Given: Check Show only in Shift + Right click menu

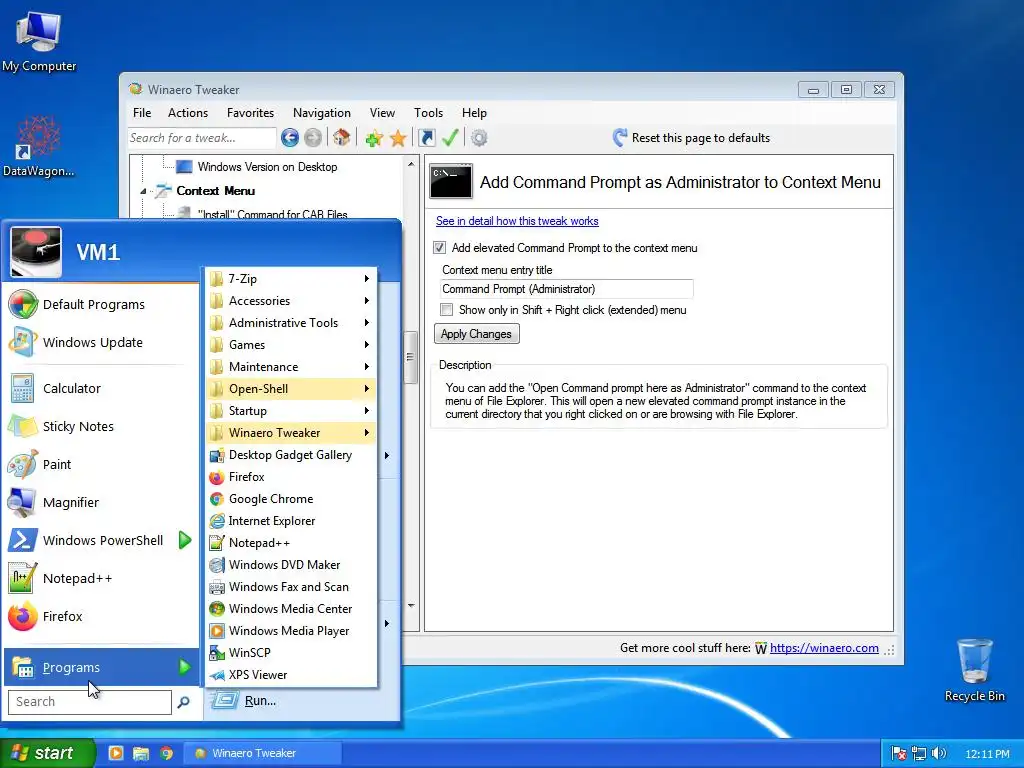Looking at the screenshot, I should [447, 310].
